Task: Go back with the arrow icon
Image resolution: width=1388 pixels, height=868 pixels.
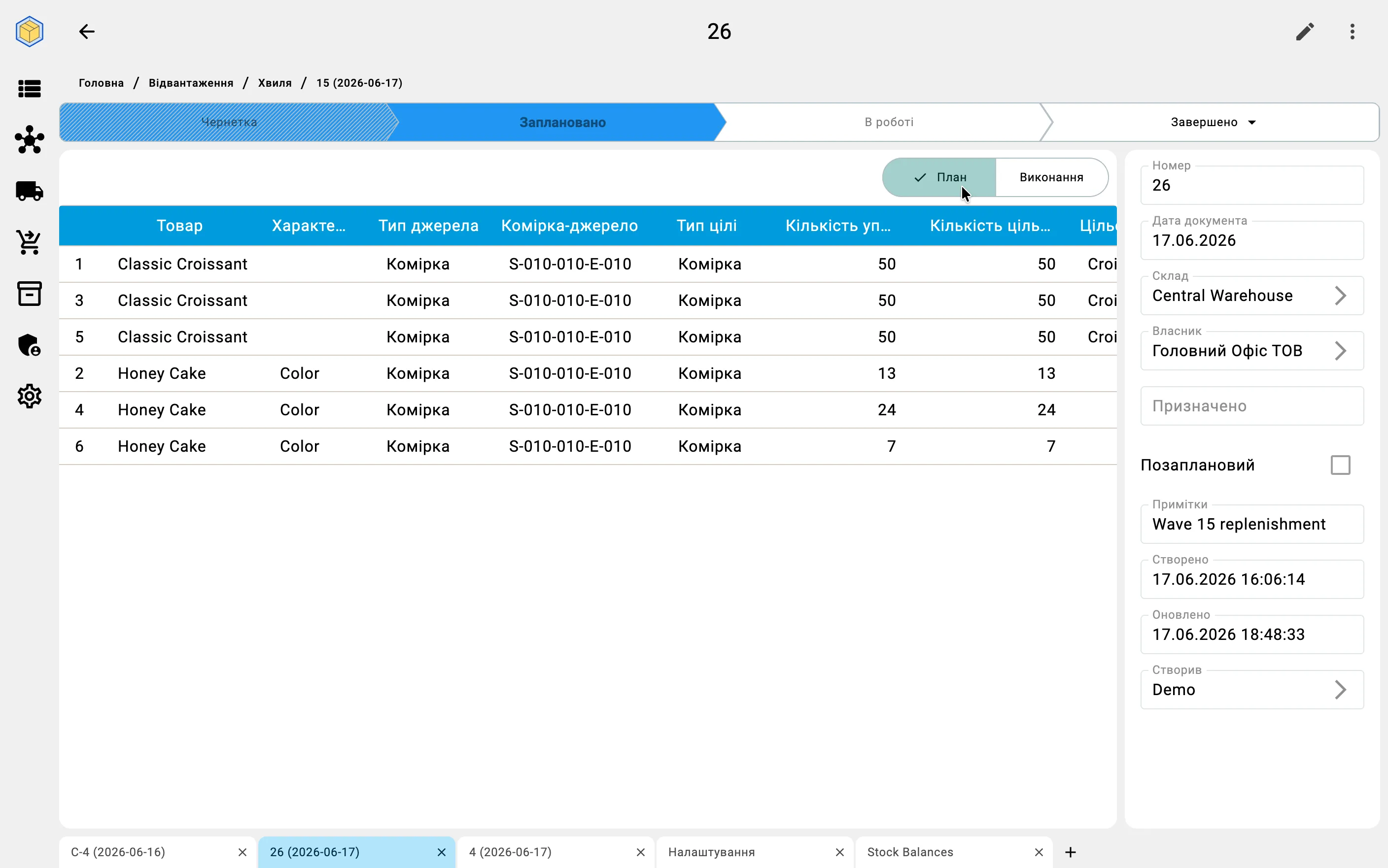Action: click(x=87, y=31)
